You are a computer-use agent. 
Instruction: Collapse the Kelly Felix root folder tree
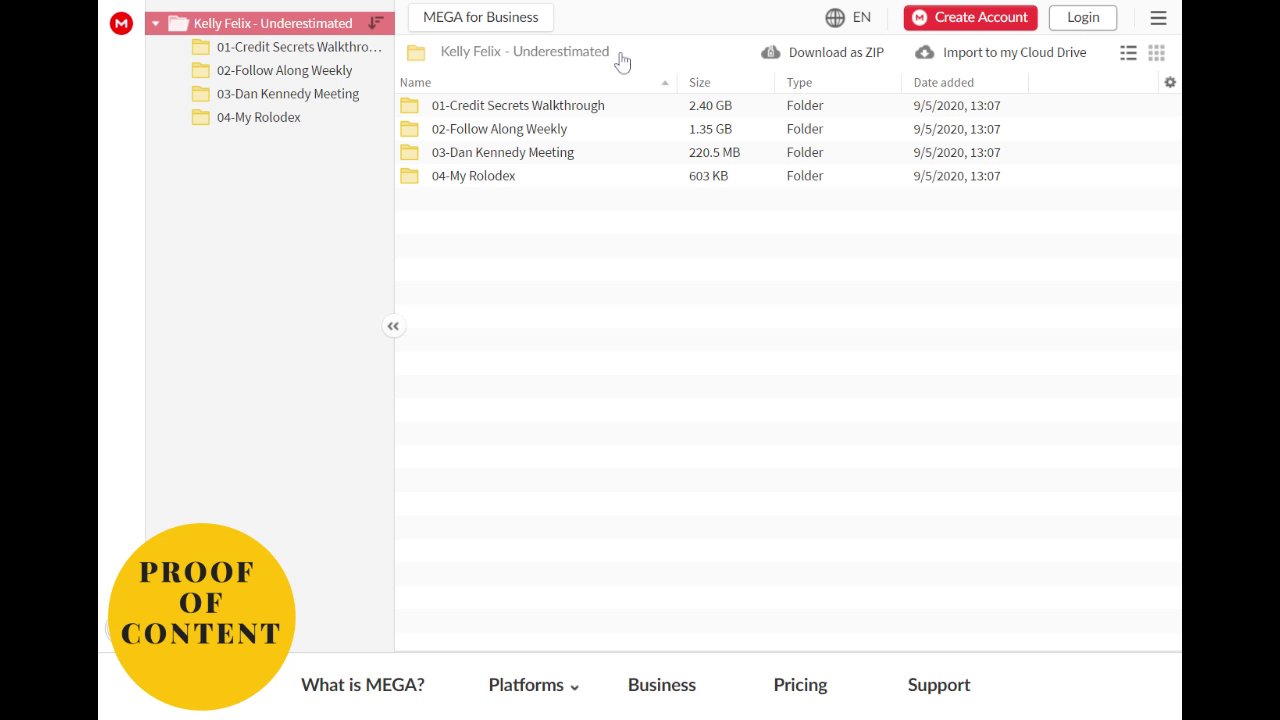[155, 23]
